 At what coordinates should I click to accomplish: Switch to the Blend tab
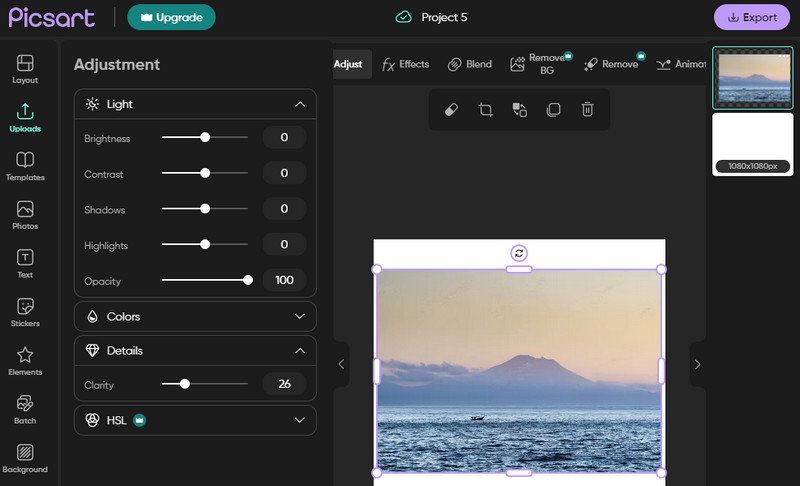[x=470, y=65]
